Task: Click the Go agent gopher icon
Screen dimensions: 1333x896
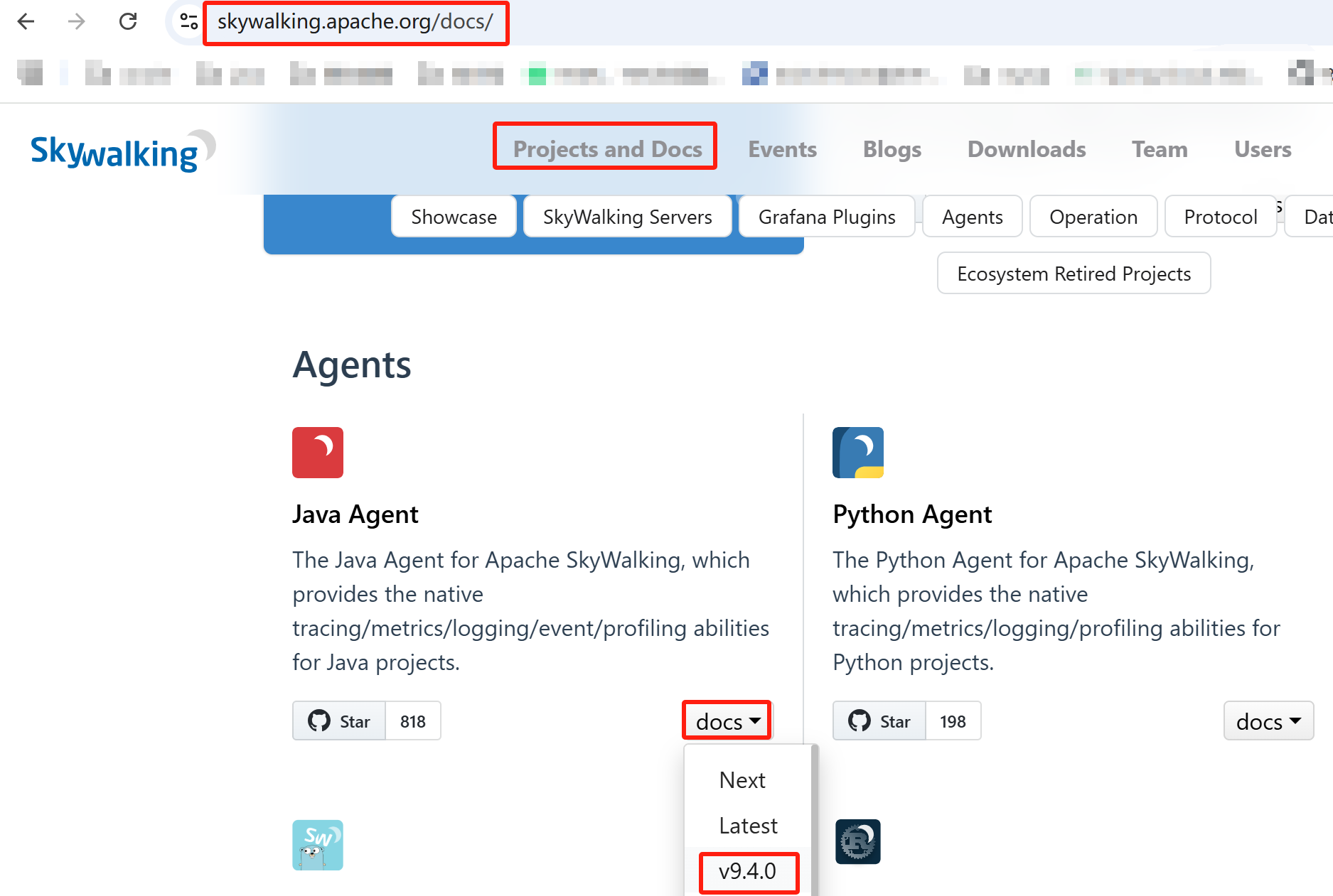Action: pos(318,845)
